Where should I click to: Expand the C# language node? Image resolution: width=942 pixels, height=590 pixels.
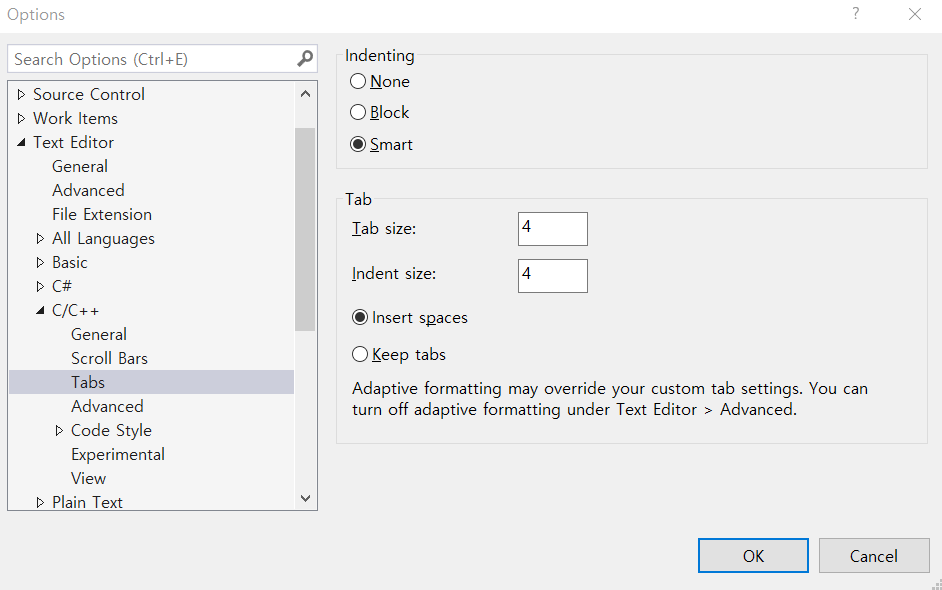[x=40, y=287]
